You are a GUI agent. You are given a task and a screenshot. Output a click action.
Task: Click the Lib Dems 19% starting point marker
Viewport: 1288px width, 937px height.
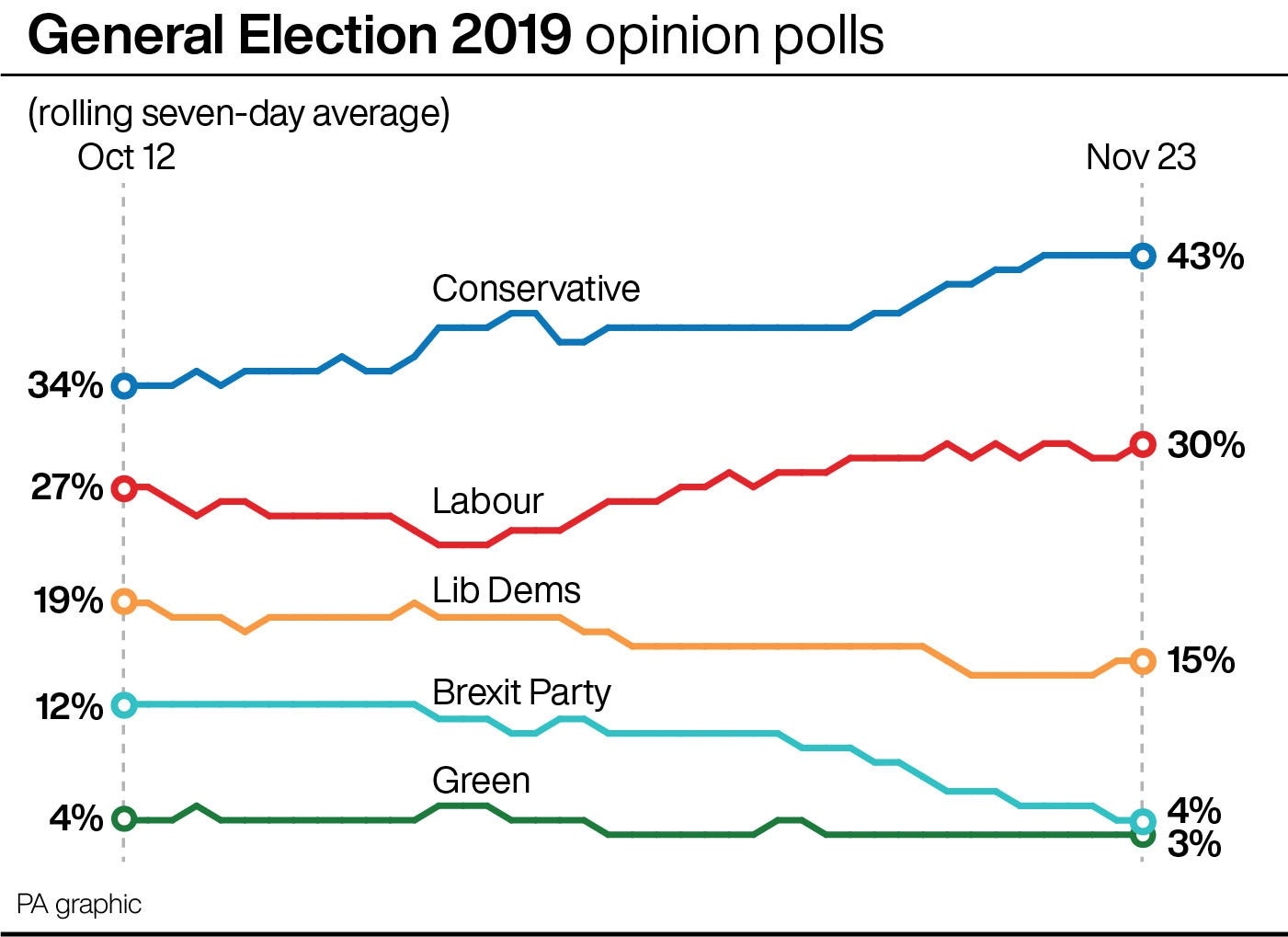124,601
